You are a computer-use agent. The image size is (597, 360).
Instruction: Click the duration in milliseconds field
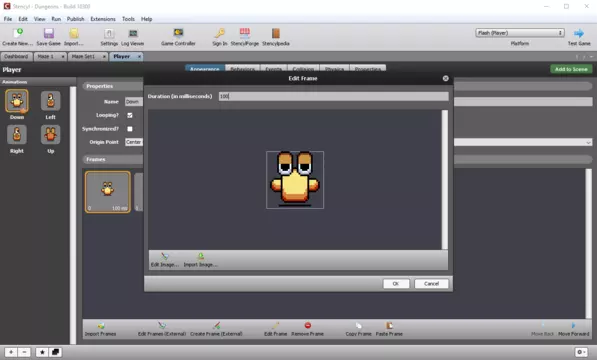334,96
